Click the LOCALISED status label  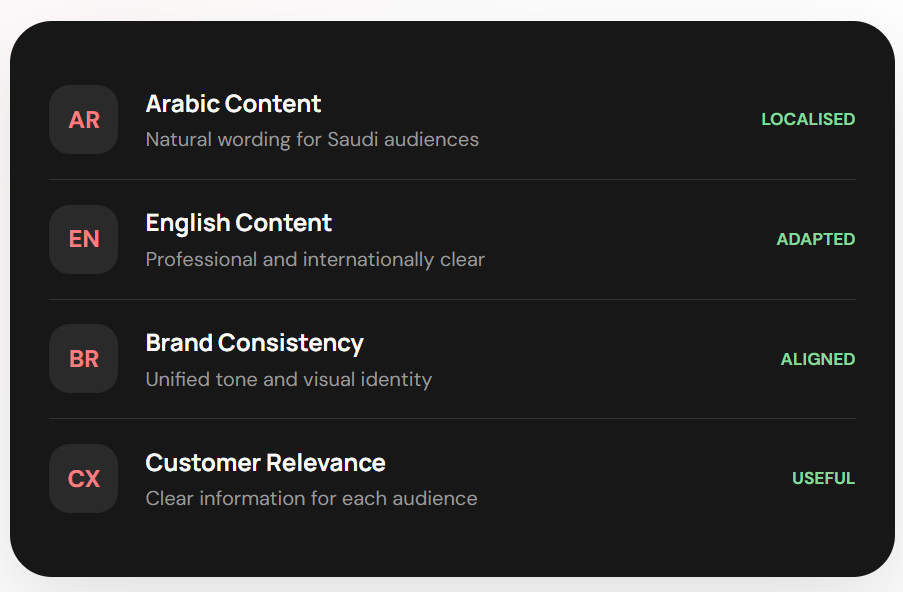pos(808,119)
